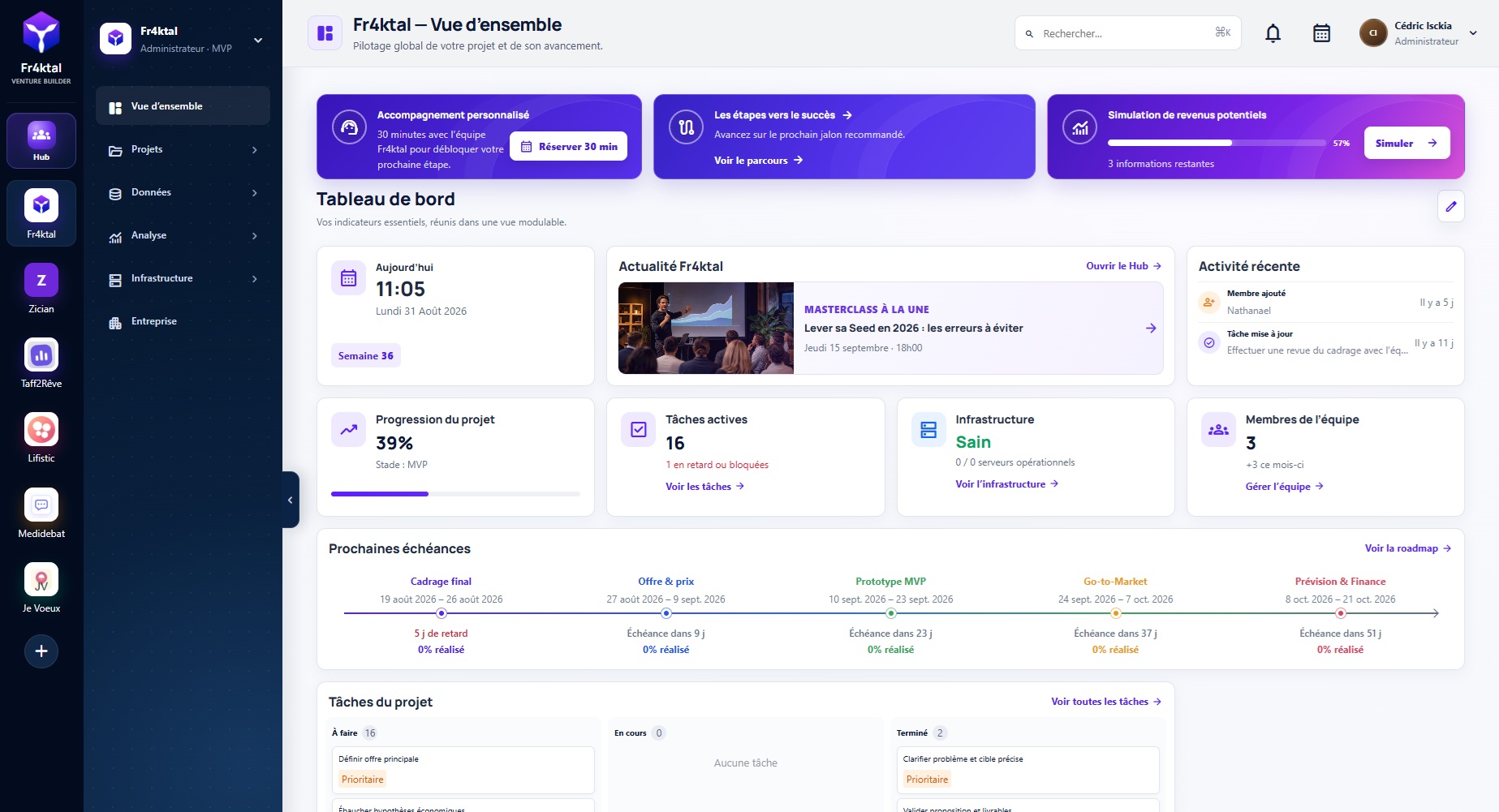This screenshot has width=1499, height=812.
Task: Open the Clarifier problème et cible précise task
Action: [1028, 770]
